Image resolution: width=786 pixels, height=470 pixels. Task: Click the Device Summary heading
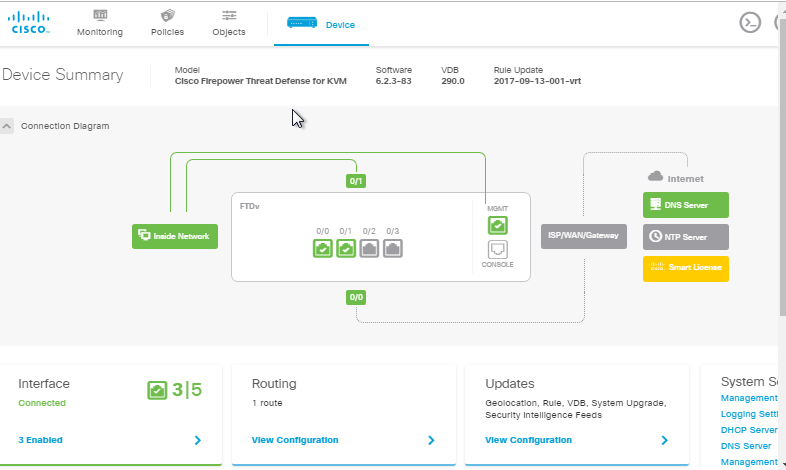click(63, 75)
